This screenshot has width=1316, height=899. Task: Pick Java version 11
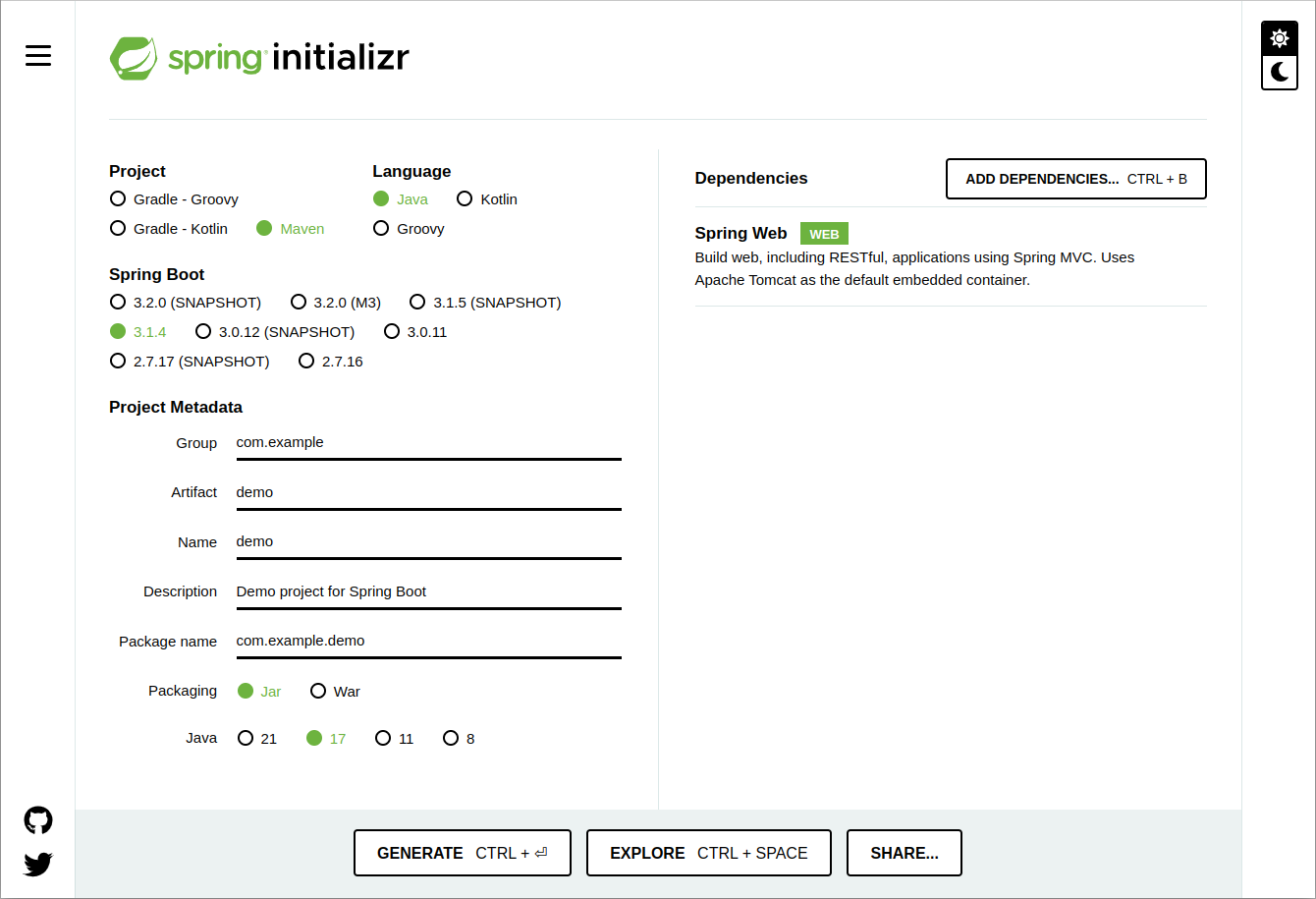[395, 739]
